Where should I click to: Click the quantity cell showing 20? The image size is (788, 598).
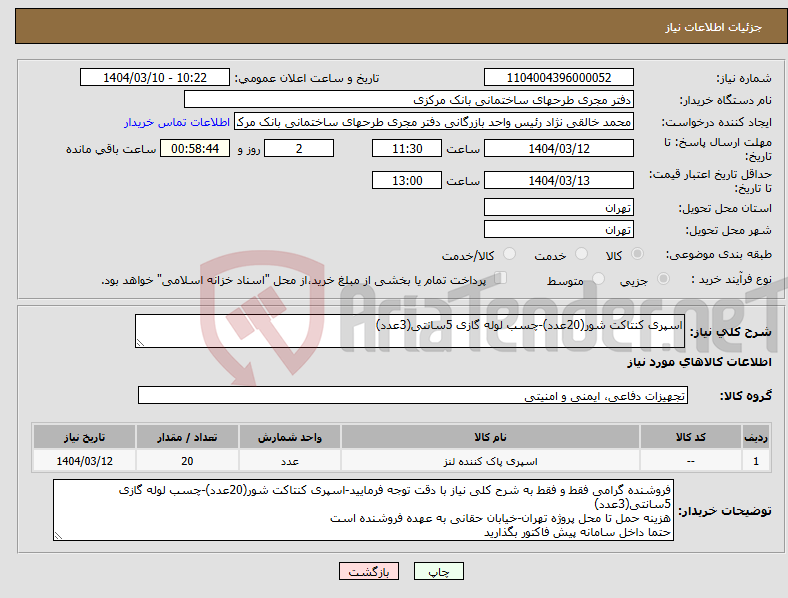(187, 461)
